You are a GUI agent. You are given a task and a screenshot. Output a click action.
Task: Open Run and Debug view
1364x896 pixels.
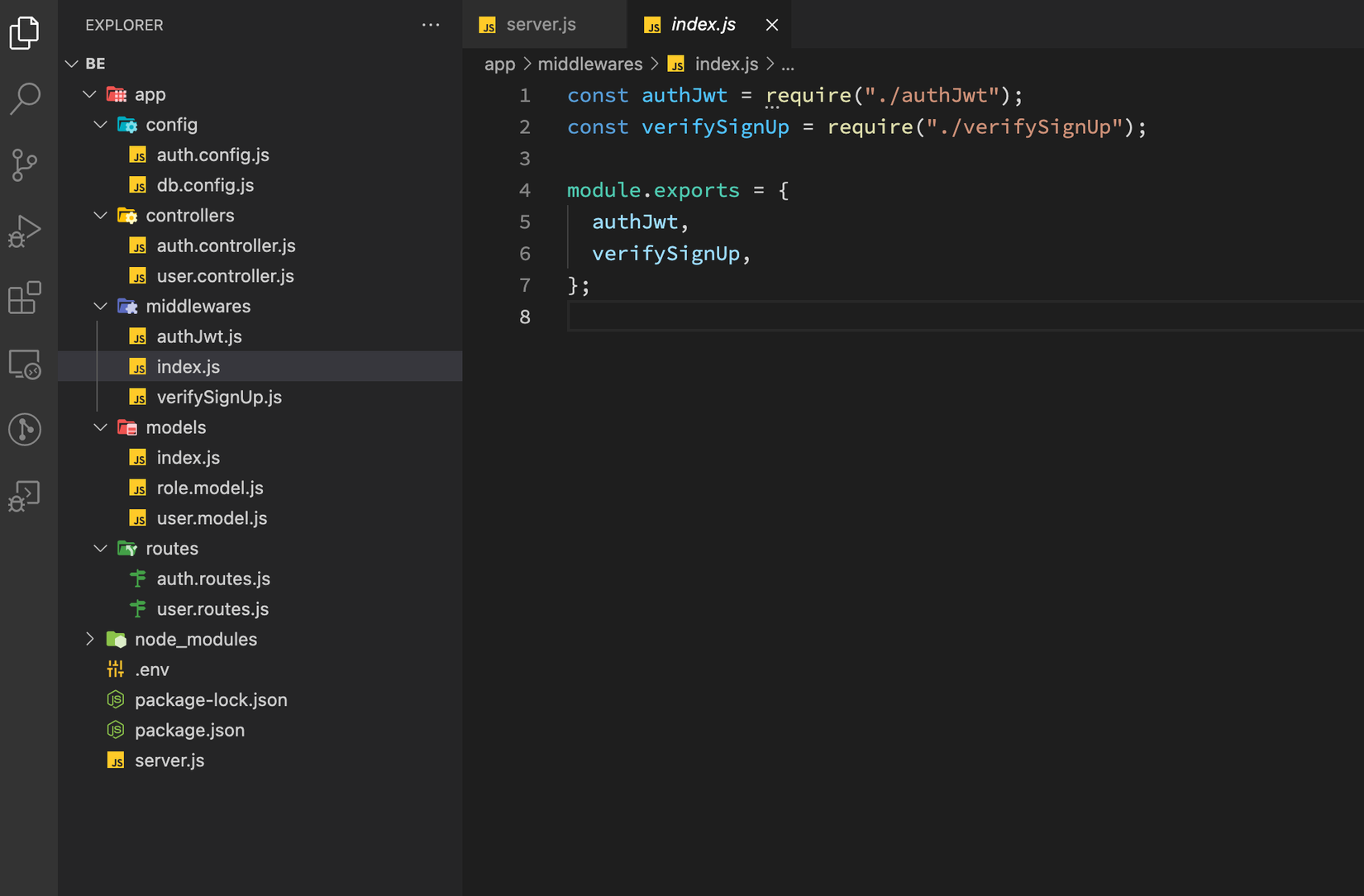[x=25, y=231]
